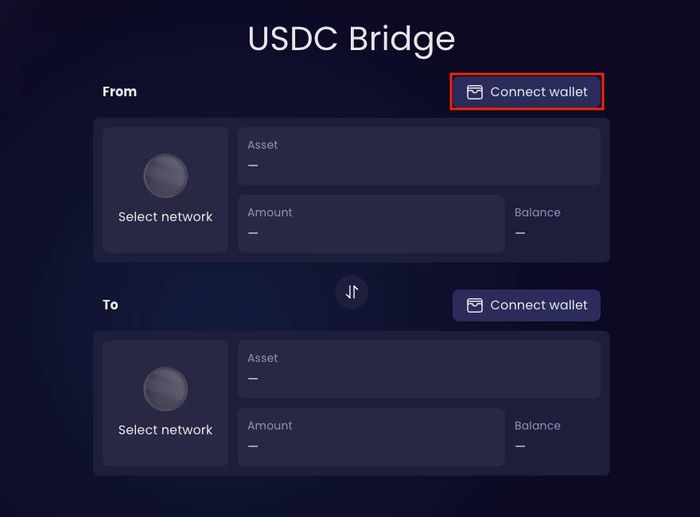Click the wallet icon in the From section
Viewport: 700px width, 517px height.
(475, 92)
